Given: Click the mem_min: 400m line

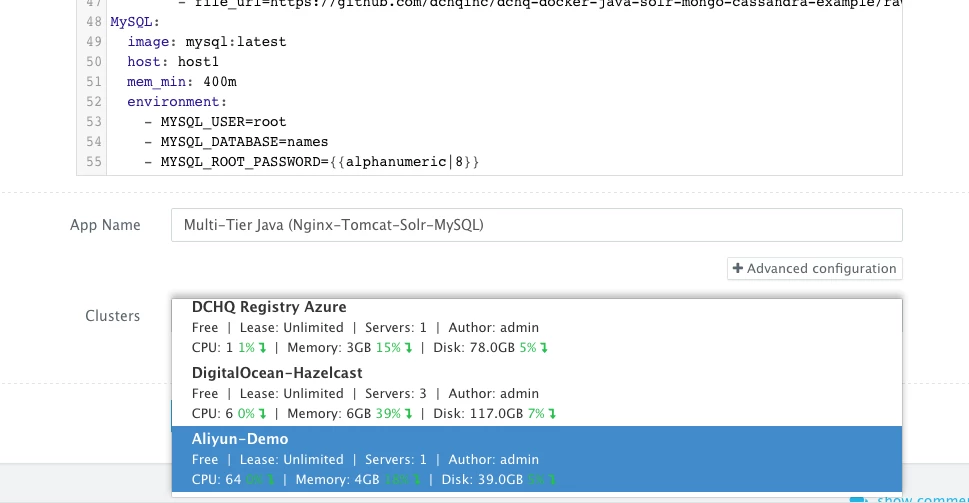Looking at the screenshot, I should [182, 82].
